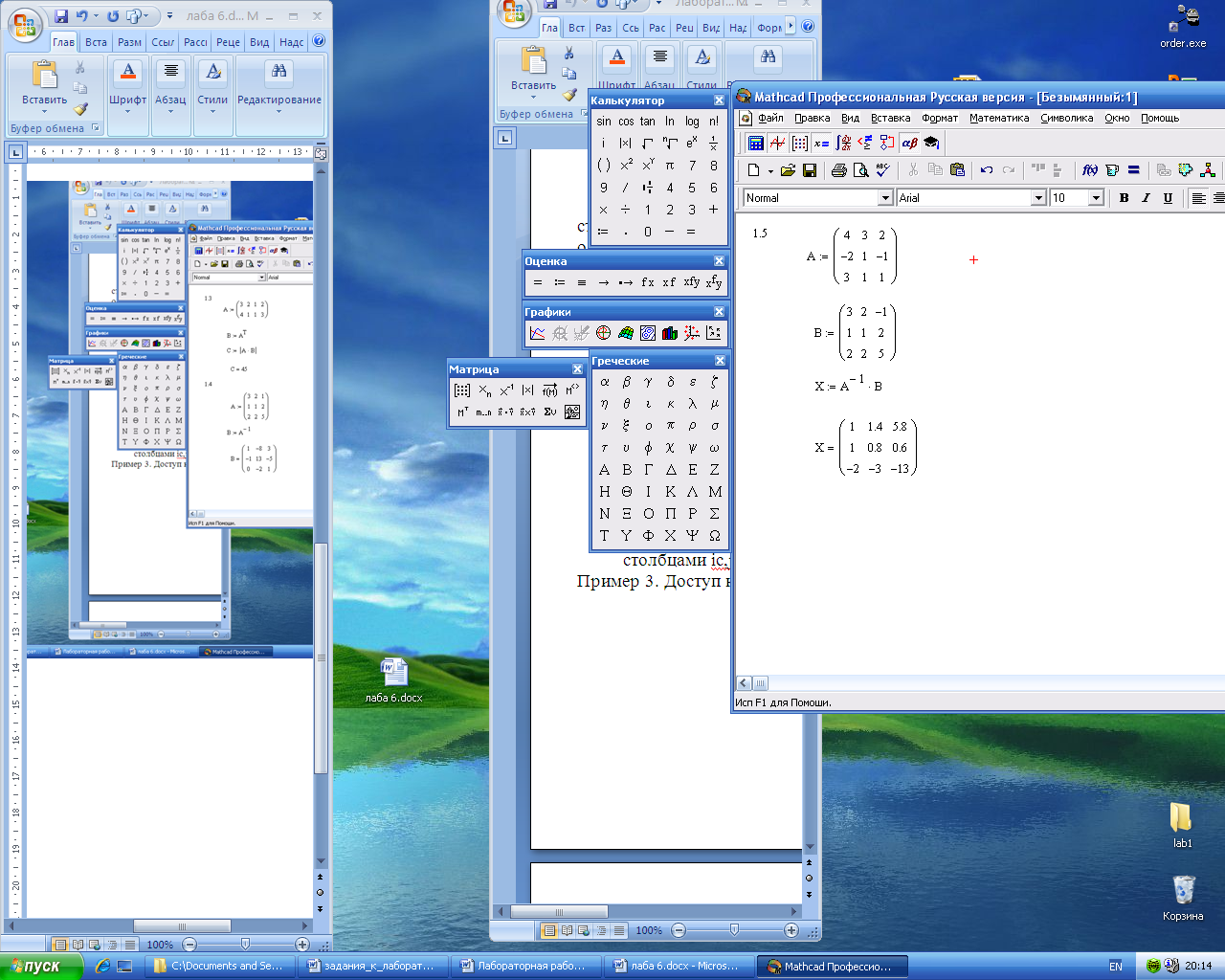Select the Реце tab in left Word window
Viewport: 1225px width, 980px height.
228,42
